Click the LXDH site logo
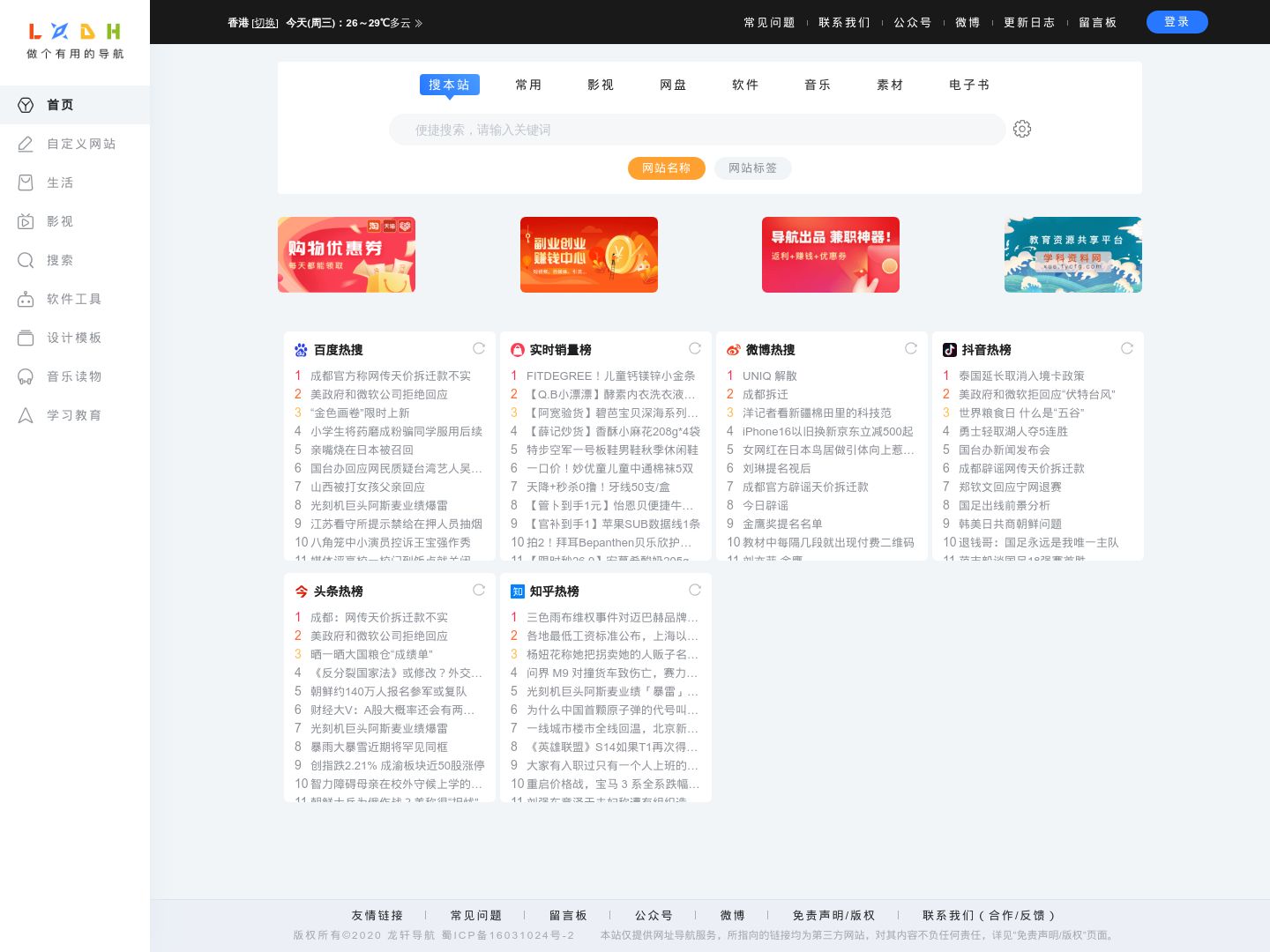1270x952 pixels. click(75, 41)
